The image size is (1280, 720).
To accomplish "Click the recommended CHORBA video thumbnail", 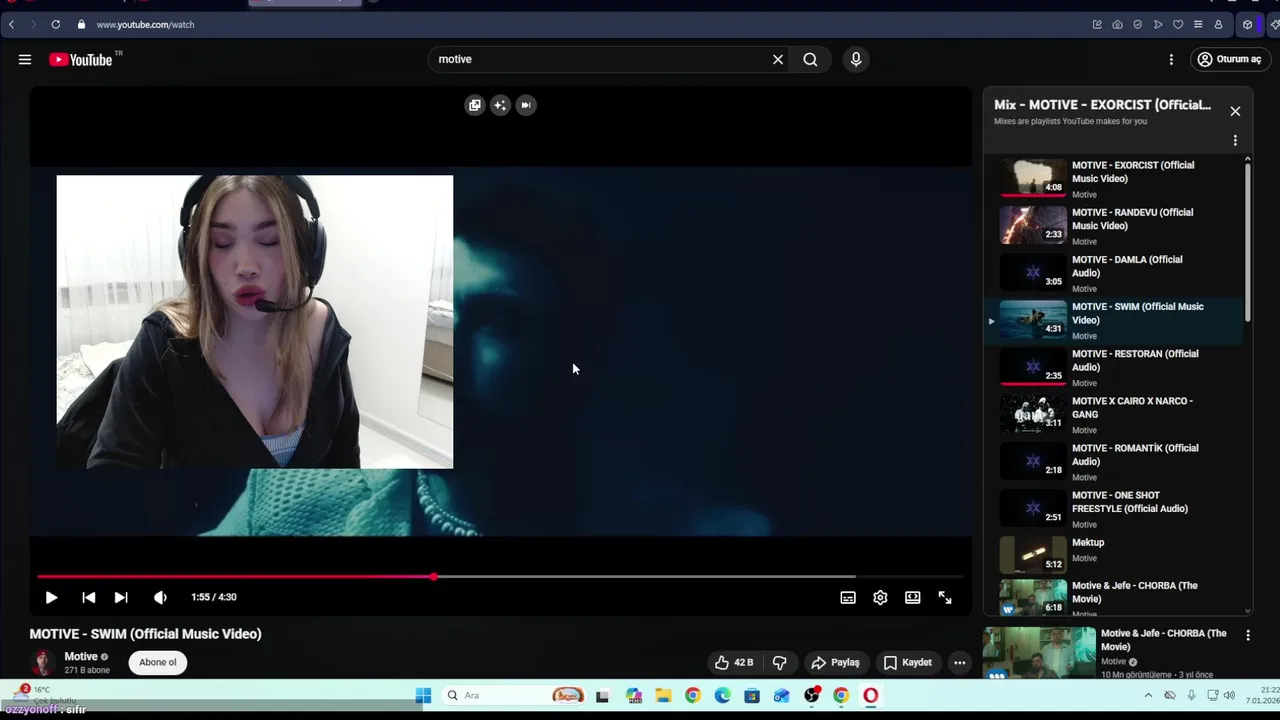I will [1039, 653].
